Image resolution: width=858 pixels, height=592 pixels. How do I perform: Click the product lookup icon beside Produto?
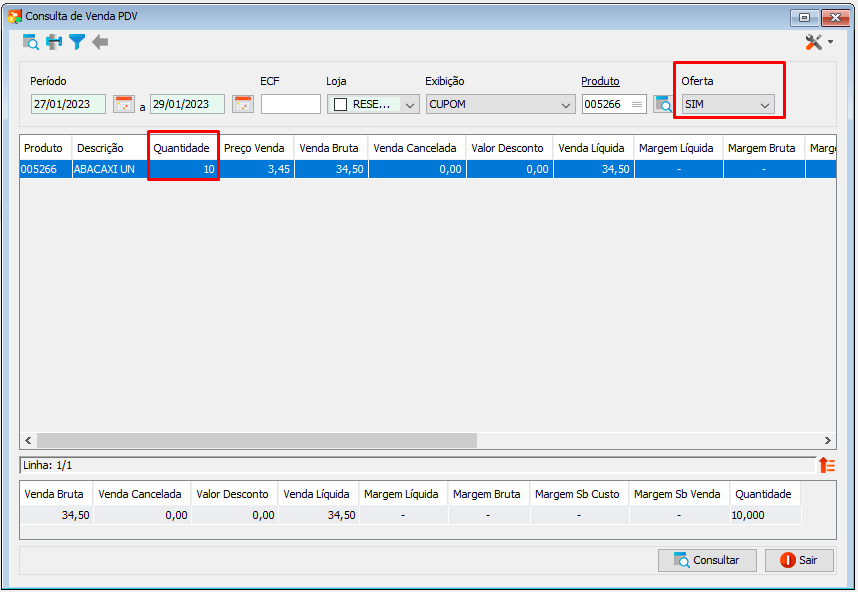coord(664,104)
